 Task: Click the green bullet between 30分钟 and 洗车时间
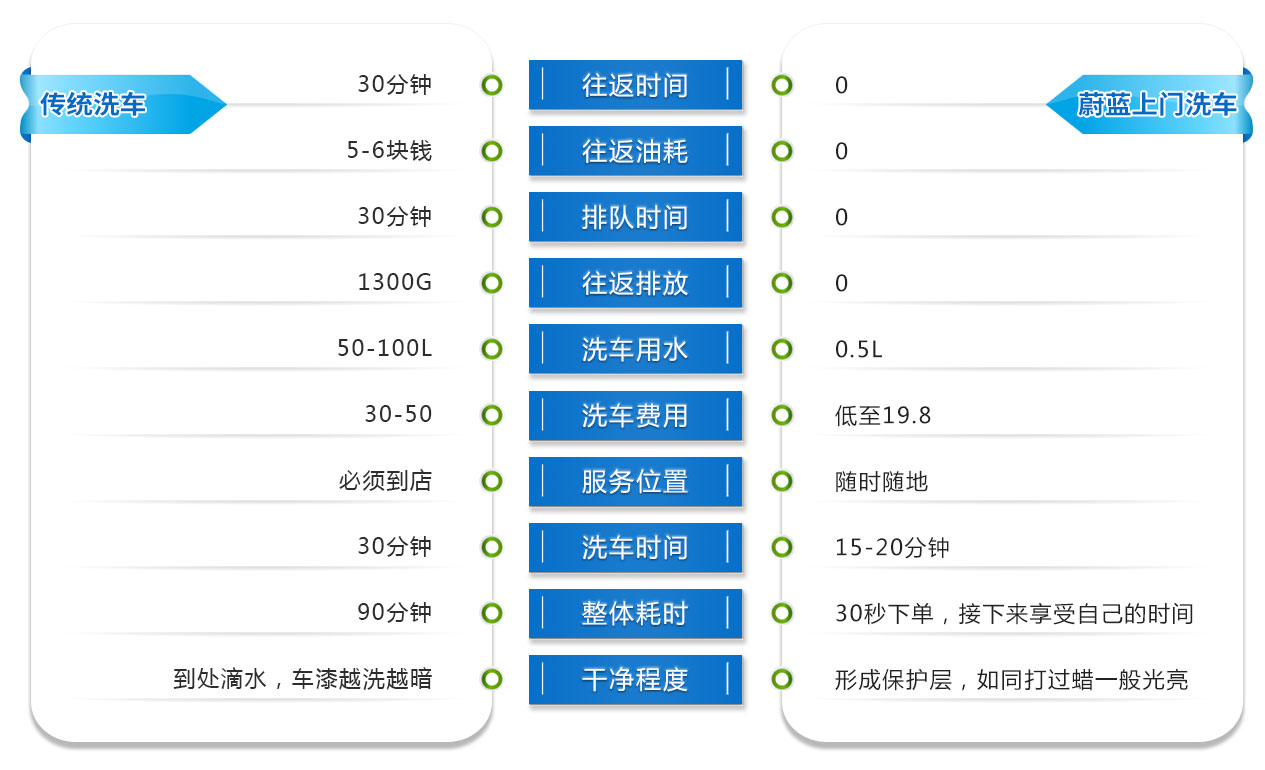[x=491, y=547]
